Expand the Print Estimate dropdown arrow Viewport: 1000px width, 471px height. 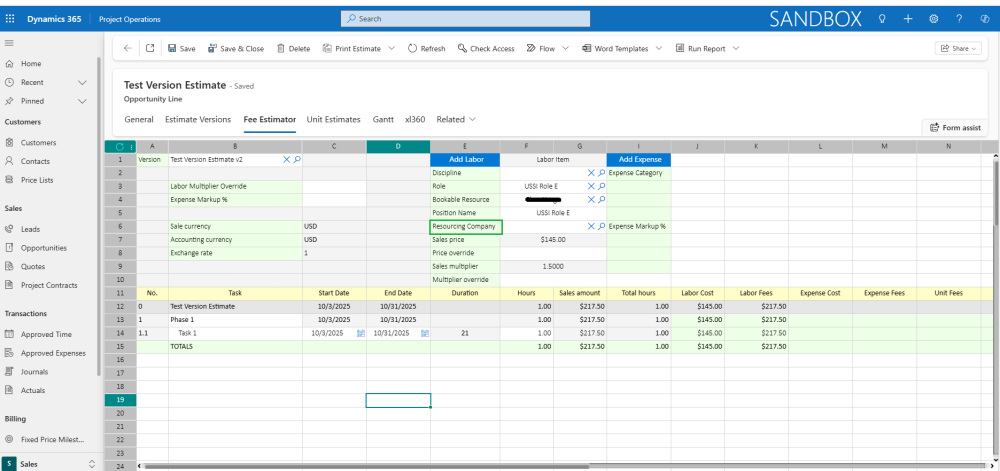click(x=391, y=48)
